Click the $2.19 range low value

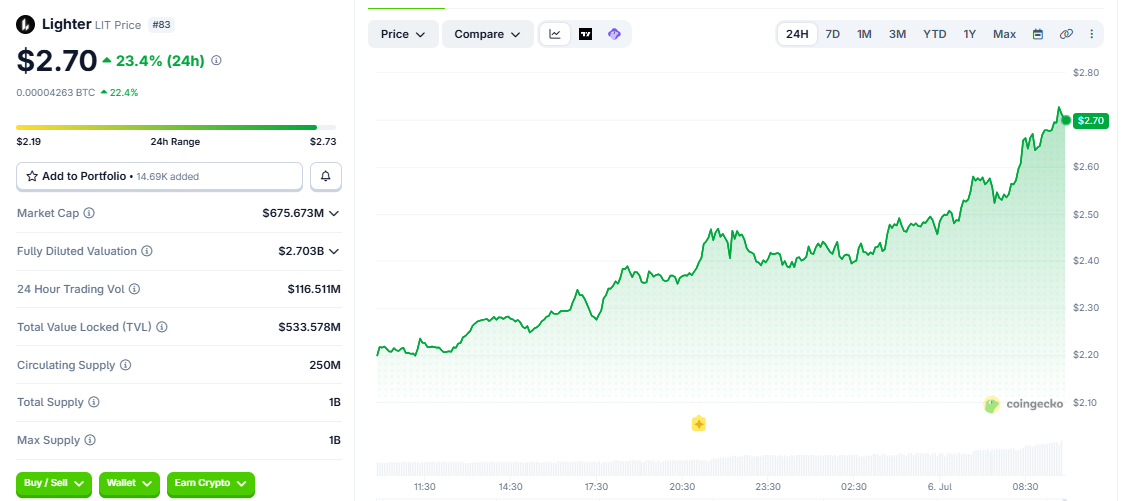[29, 142]
